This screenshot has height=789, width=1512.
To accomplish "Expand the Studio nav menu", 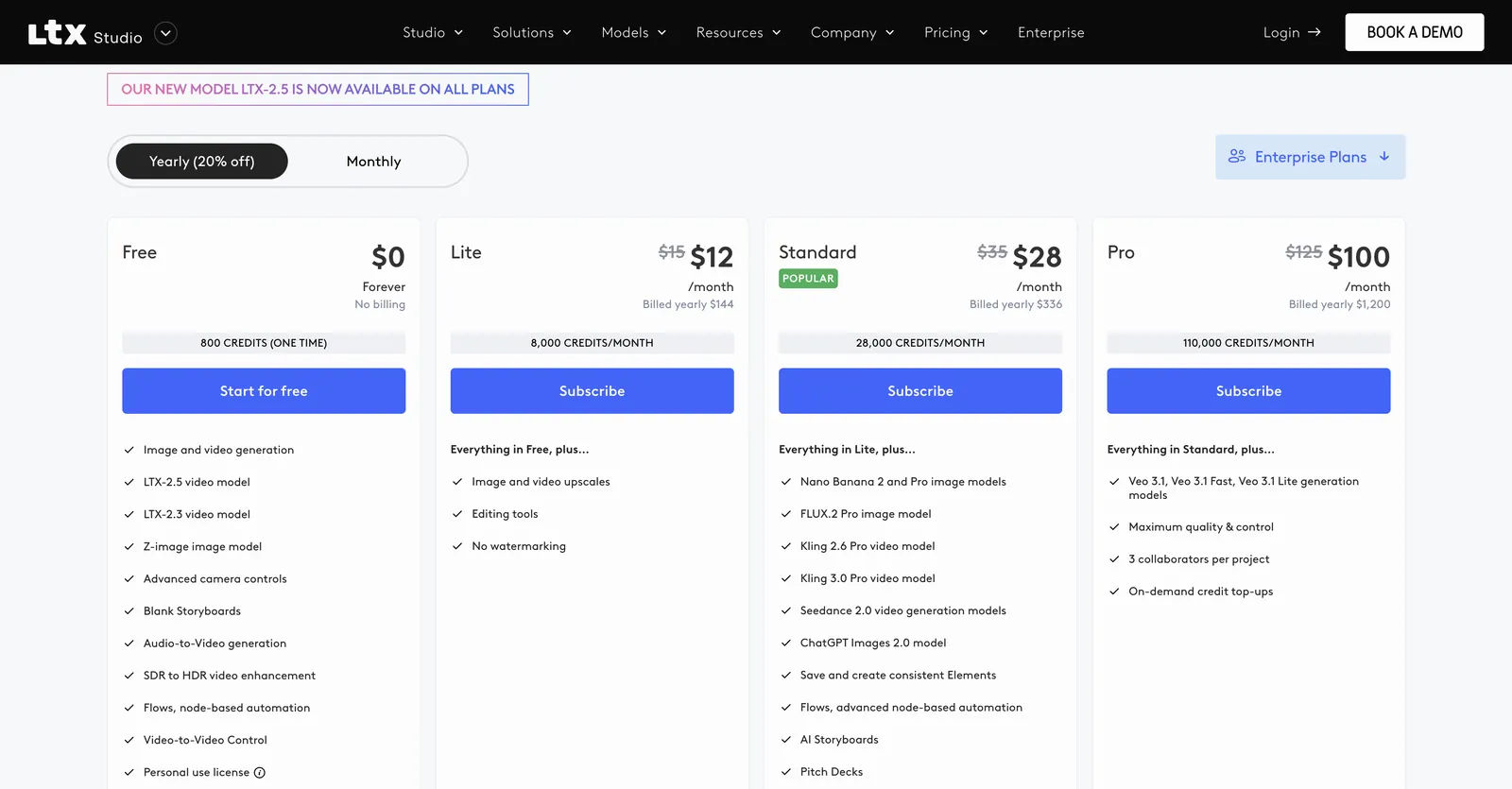I will (x=433, y=32).
